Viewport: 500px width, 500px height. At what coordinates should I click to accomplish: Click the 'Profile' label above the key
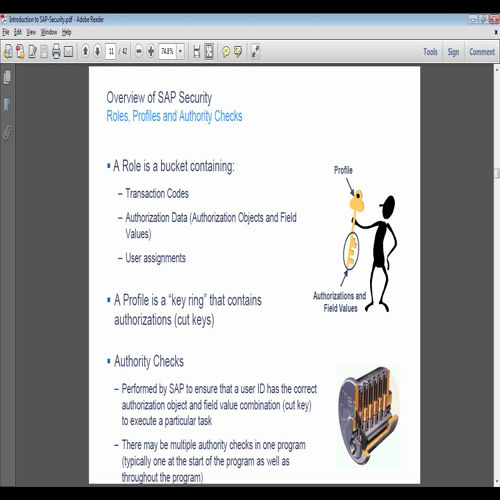pos(343,170)
